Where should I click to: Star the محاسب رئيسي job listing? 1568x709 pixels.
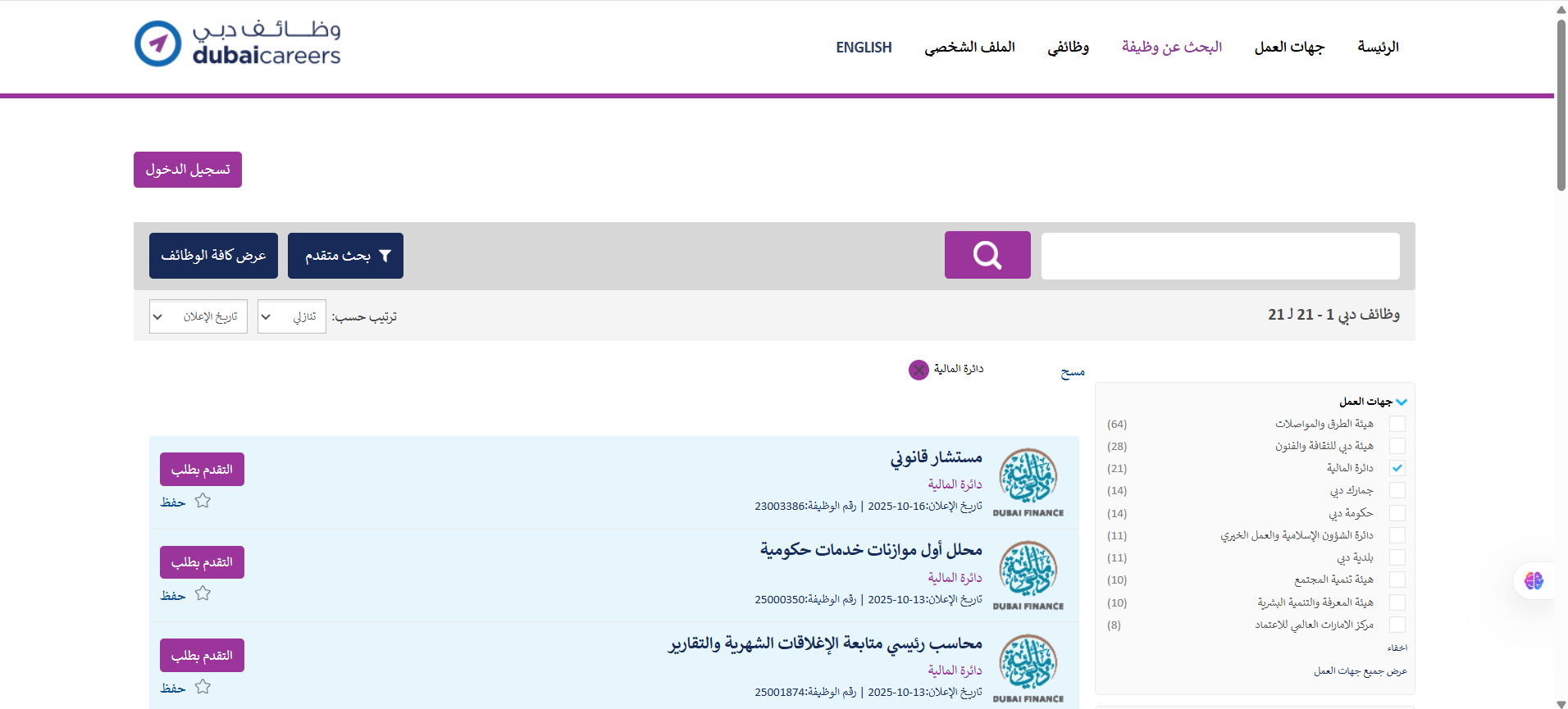(203, 687)
